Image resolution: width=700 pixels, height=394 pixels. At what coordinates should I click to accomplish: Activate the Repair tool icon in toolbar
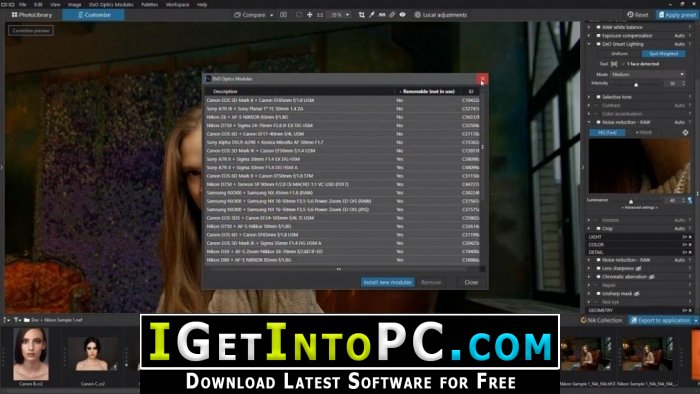point(392,15)
